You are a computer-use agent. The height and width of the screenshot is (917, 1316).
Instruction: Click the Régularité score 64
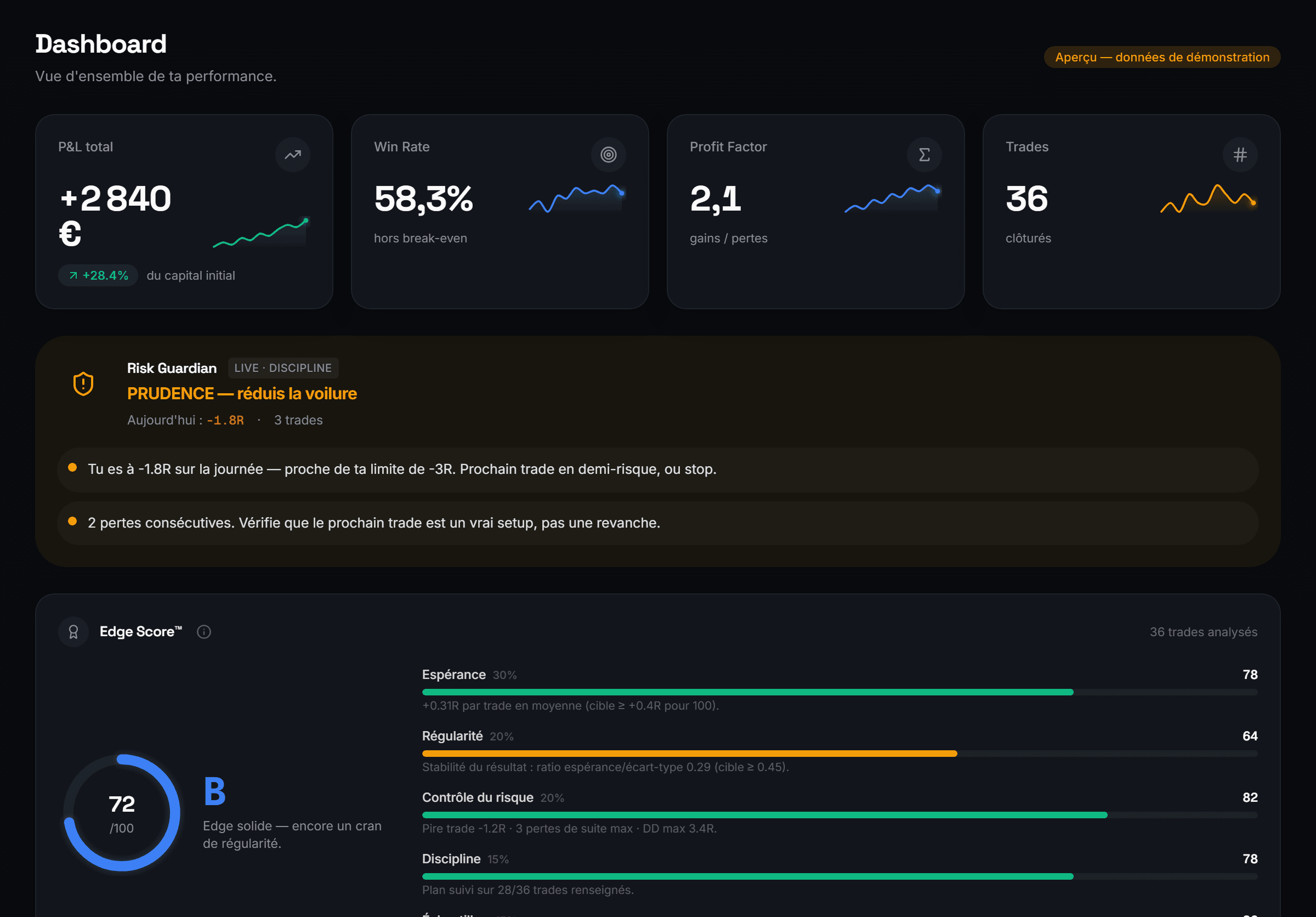(1250, 736)
